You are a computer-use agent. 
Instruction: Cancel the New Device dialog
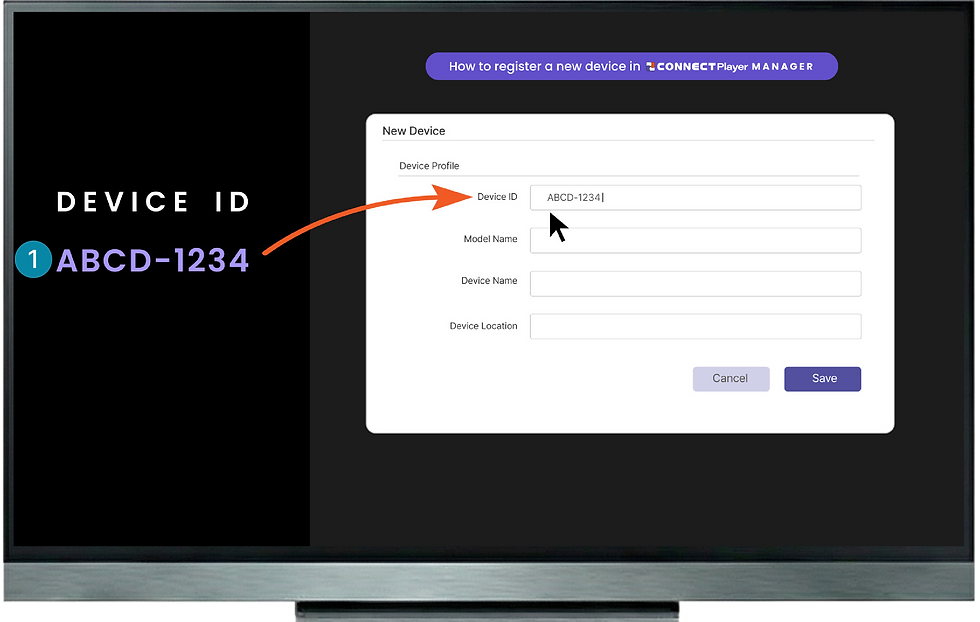tap(731, 379)
